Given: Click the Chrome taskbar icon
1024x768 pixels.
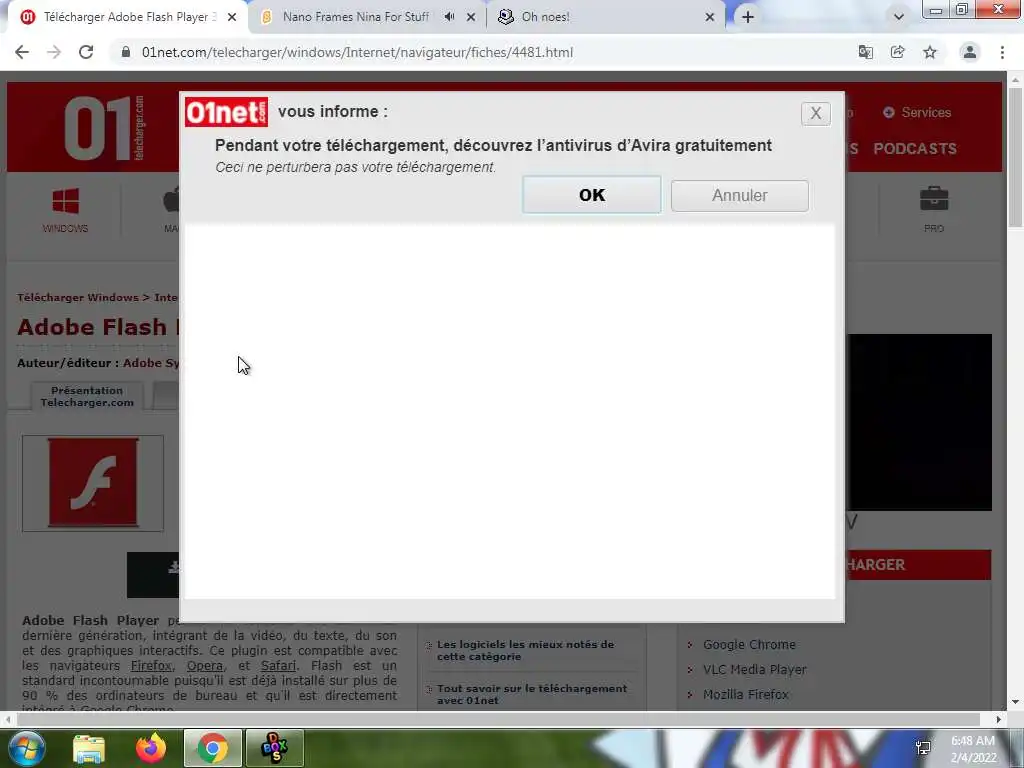Looking at the screenshot, I should click(213, 748).
